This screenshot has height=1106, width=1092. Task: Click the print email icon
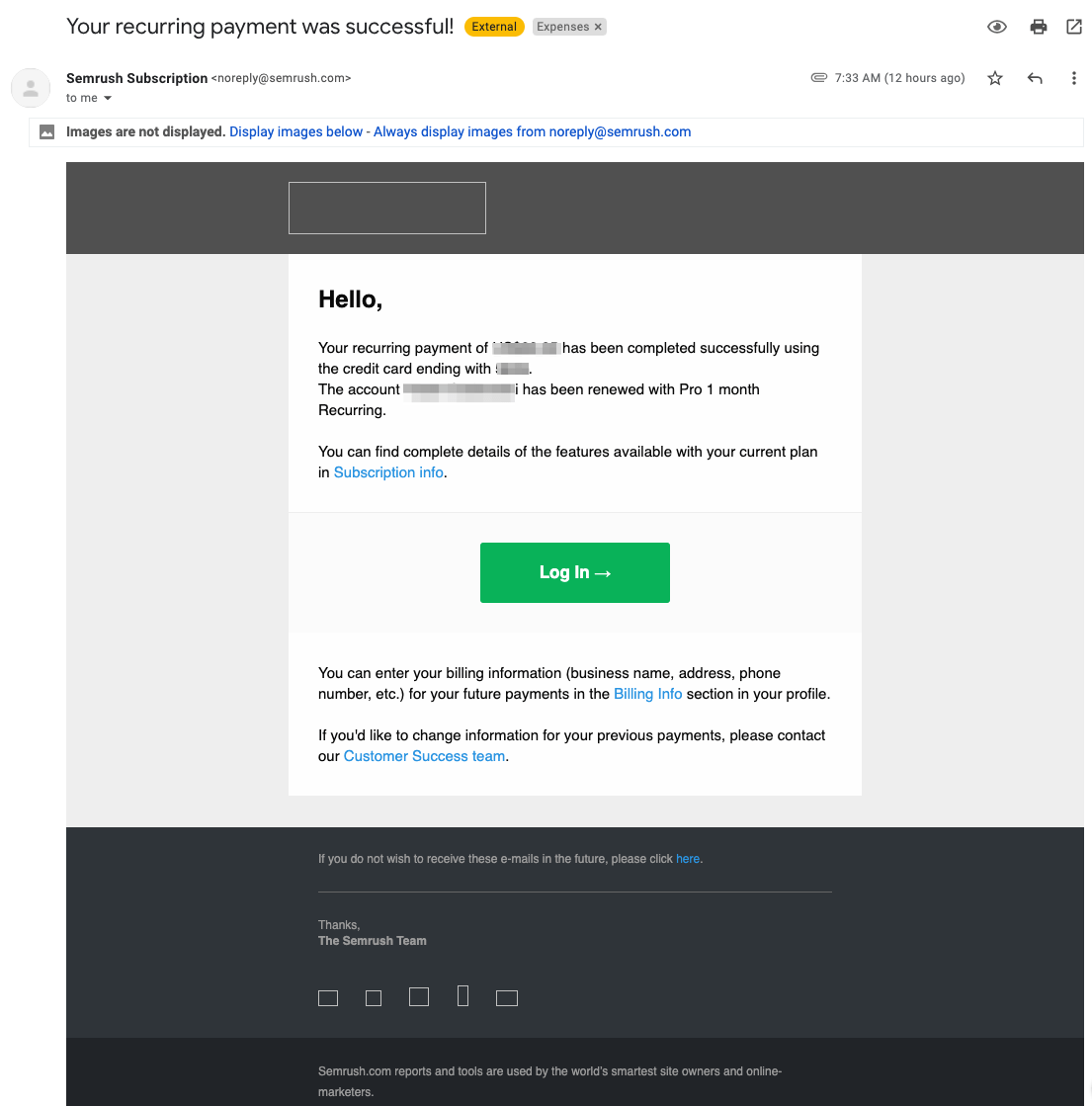1038,27
